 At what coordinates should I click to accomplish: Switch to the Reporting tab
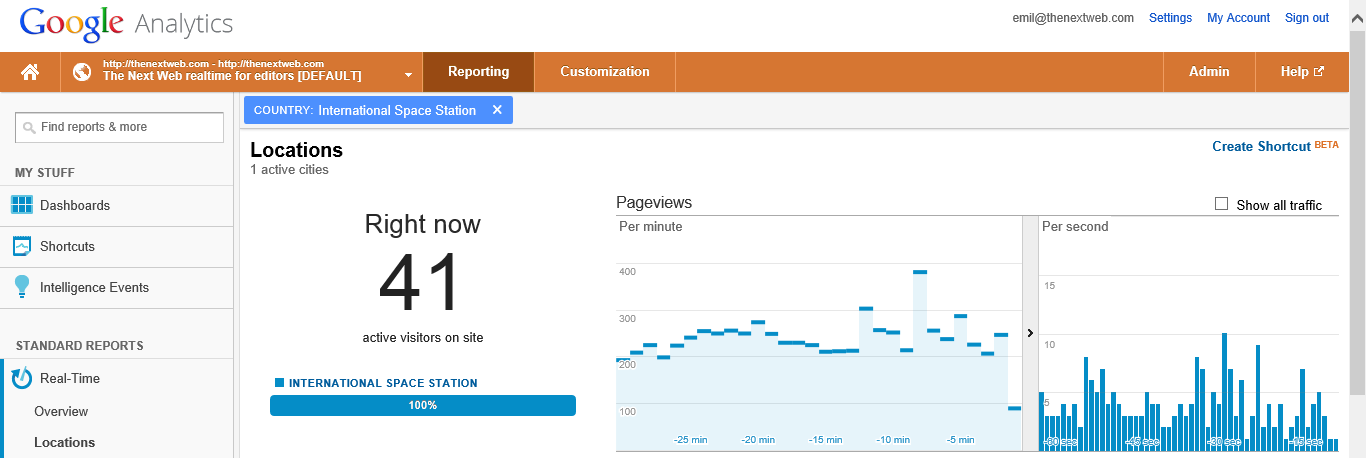[x=478, y=72]
